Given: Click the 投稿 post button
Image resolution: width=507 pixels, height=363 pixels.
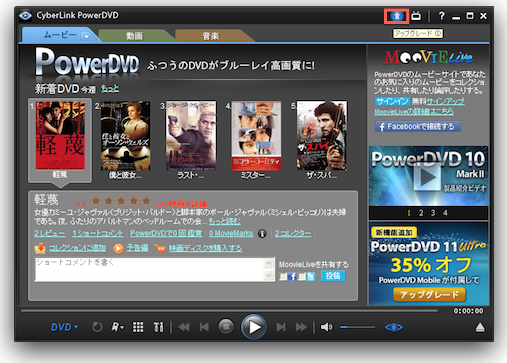Looking at the screenshot, I should (x=333, y=276).
